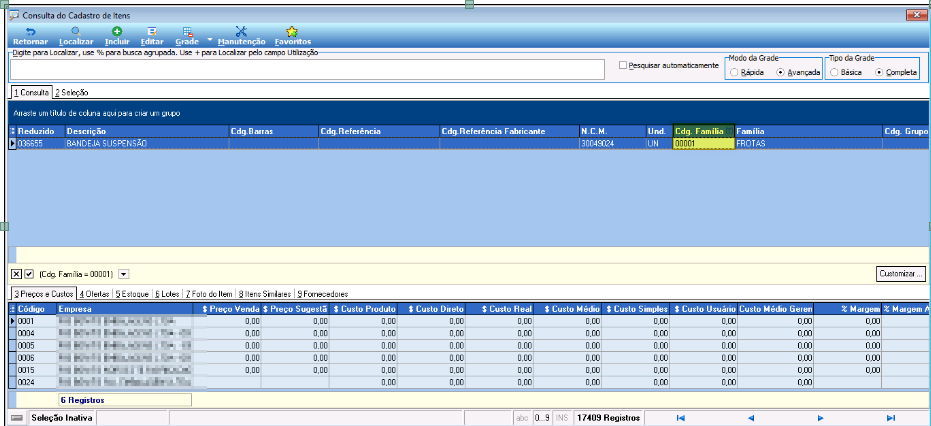Click the item search input field
The width and height of the screenshot is (931, 426).
pyautogui.click(x=307, y=69)
